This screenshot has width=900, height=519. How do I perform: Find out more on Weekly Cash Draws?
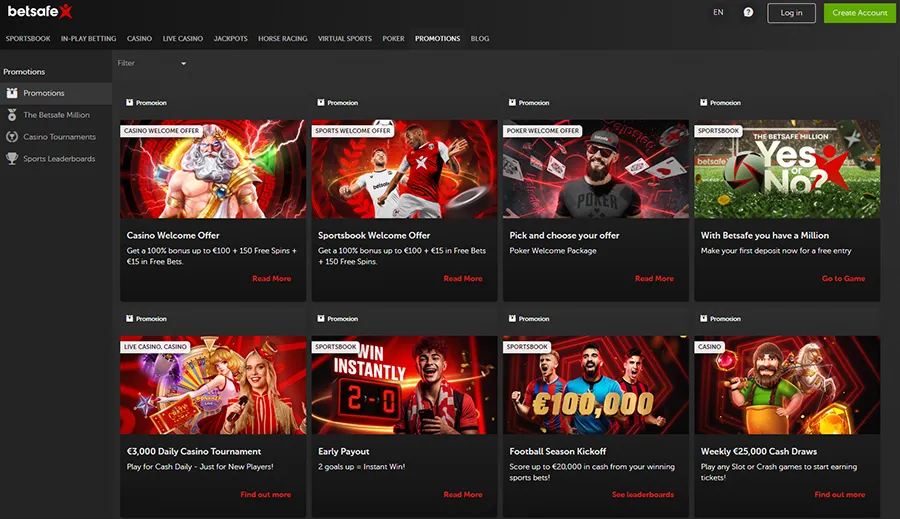[840, 494]
